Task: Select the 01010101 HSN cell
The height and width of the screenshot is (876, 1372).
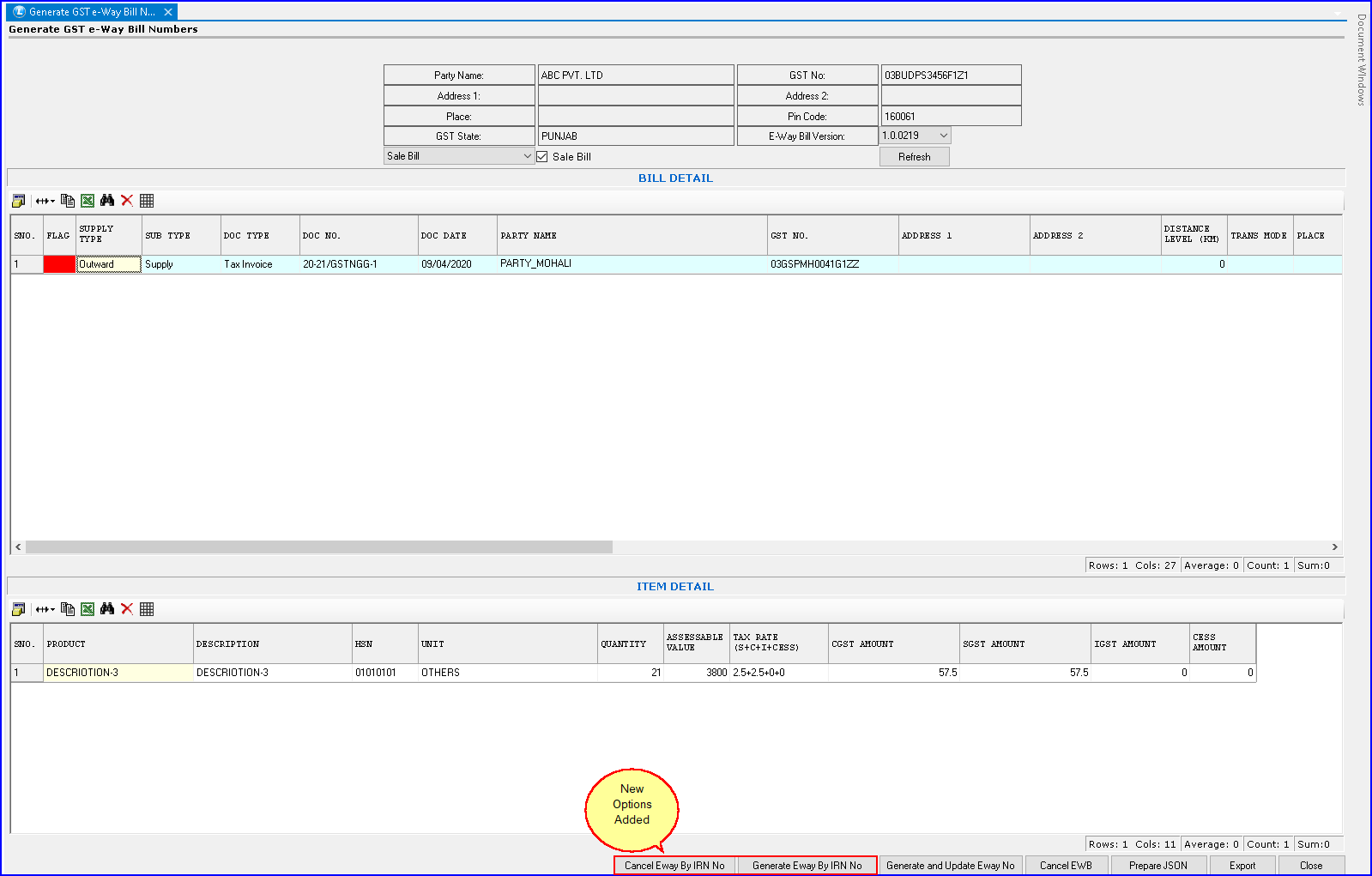Action: [x=384, y=673]
